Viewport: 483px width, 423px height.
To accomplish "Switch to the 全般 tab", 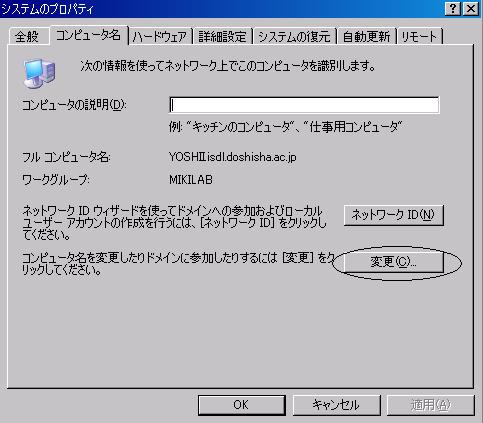I will tap(27, 36).
